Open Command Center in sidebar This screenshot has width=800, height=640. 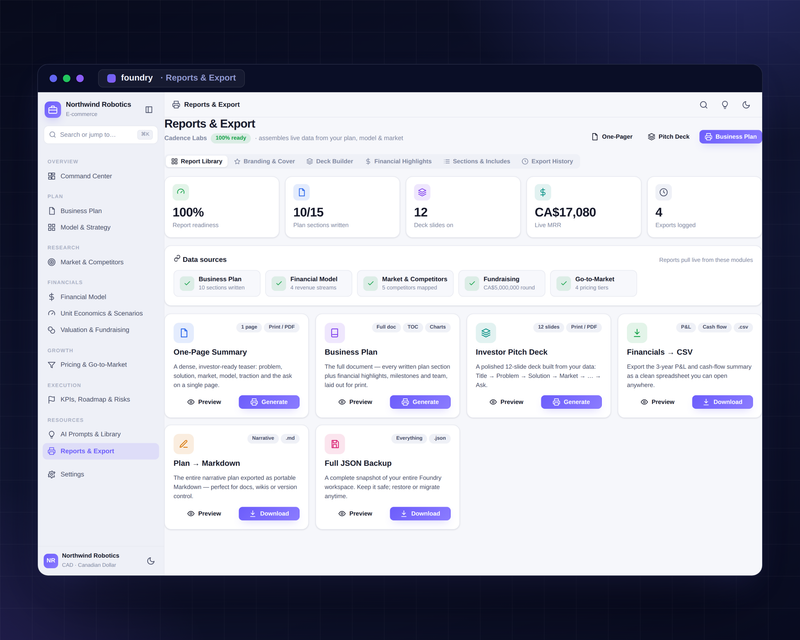[x=101, y=176]
